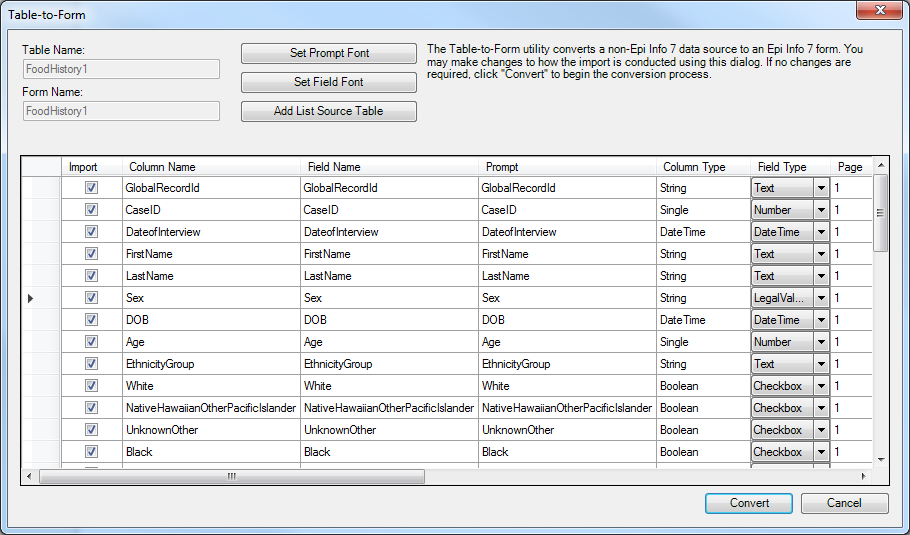Screen dimensions: 910x535
Task: Click the horizontal scrollbar thumb
Action: [x=232, y=476]
